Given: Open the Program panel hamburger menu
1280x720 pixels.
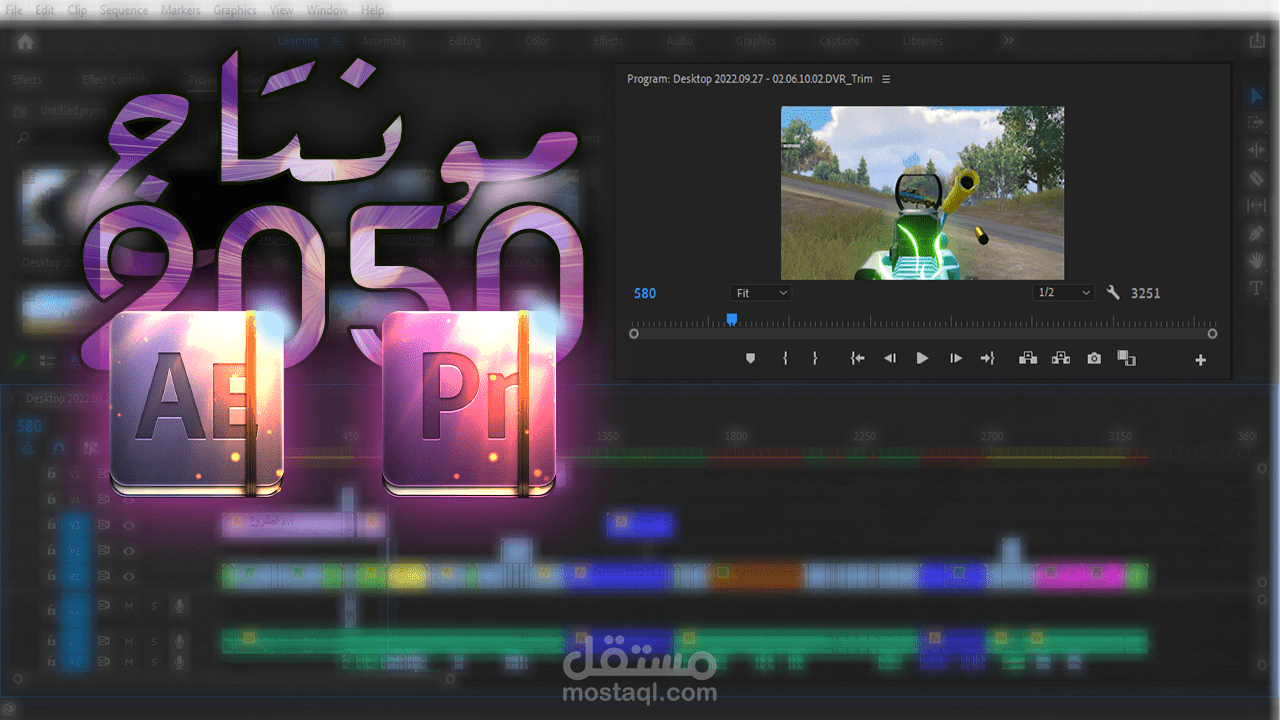Looking at the screenshot, I should 886,79.
